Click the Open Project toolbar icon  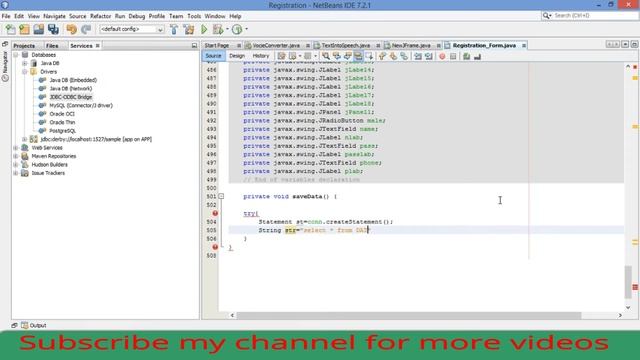coord(39,29)
